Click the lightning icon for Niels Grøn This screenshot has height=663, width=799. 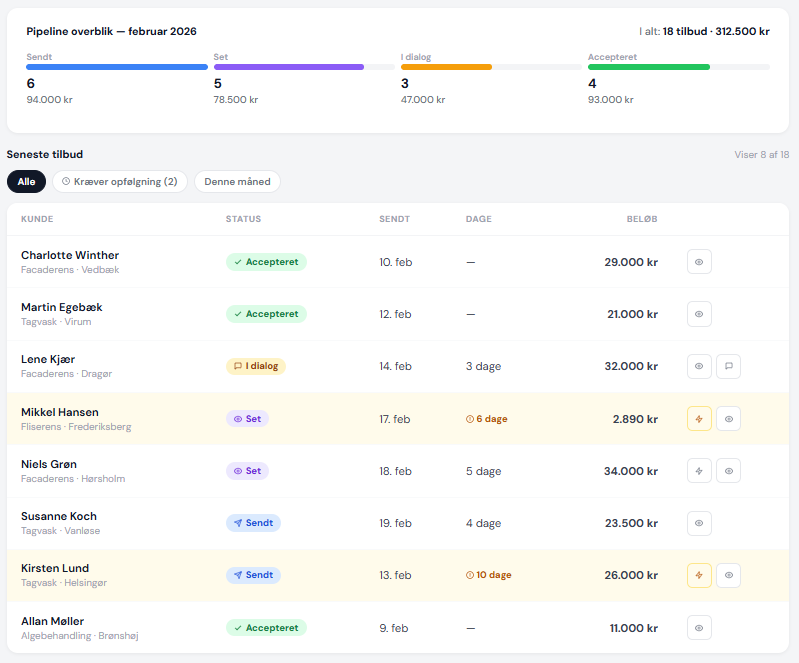coord(699,471)
